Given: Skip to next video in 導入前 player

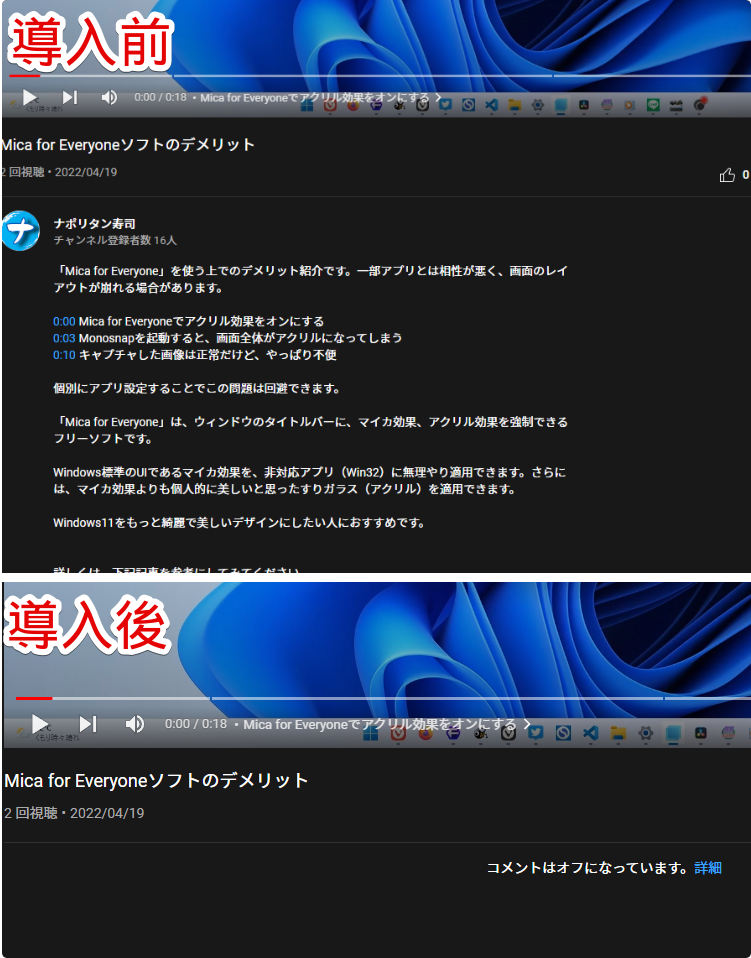Looking at the screenshot, I should [70, 97].
